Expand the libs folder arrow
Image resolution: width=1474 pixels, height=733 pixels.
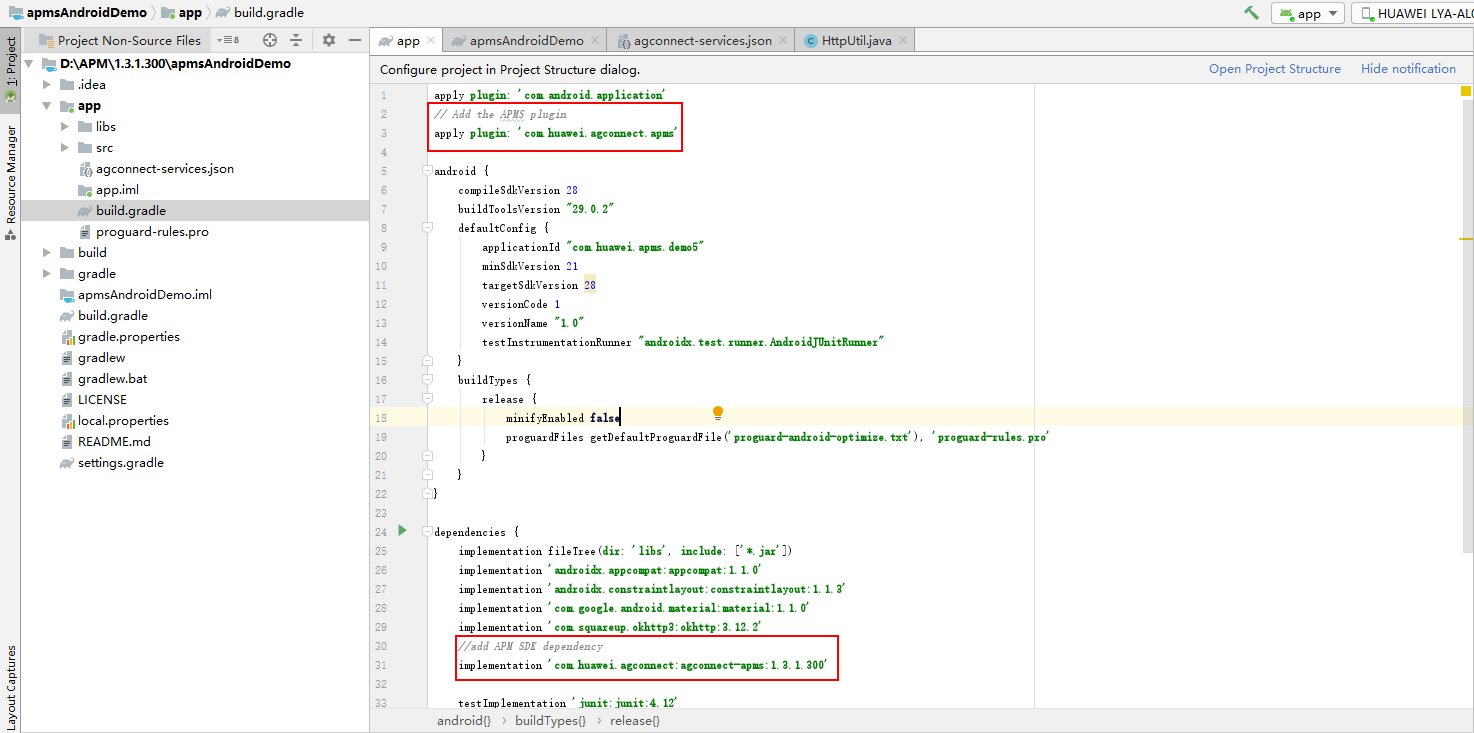tap(64, 126)
